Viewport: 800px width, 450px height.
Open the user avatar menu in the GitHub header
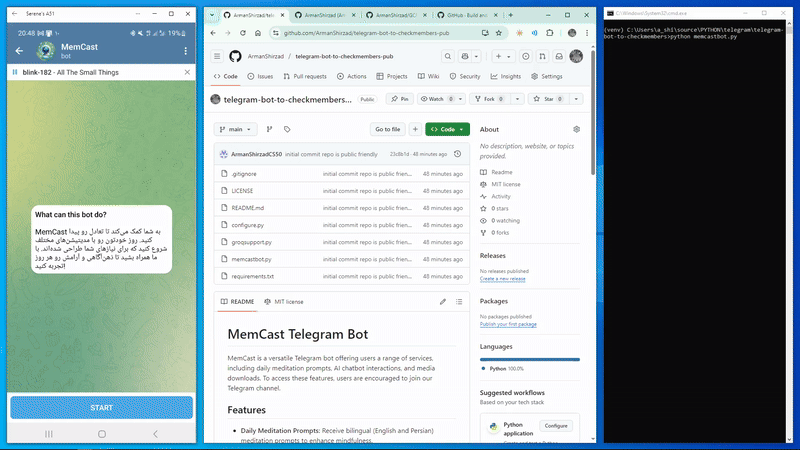(576, 56)
